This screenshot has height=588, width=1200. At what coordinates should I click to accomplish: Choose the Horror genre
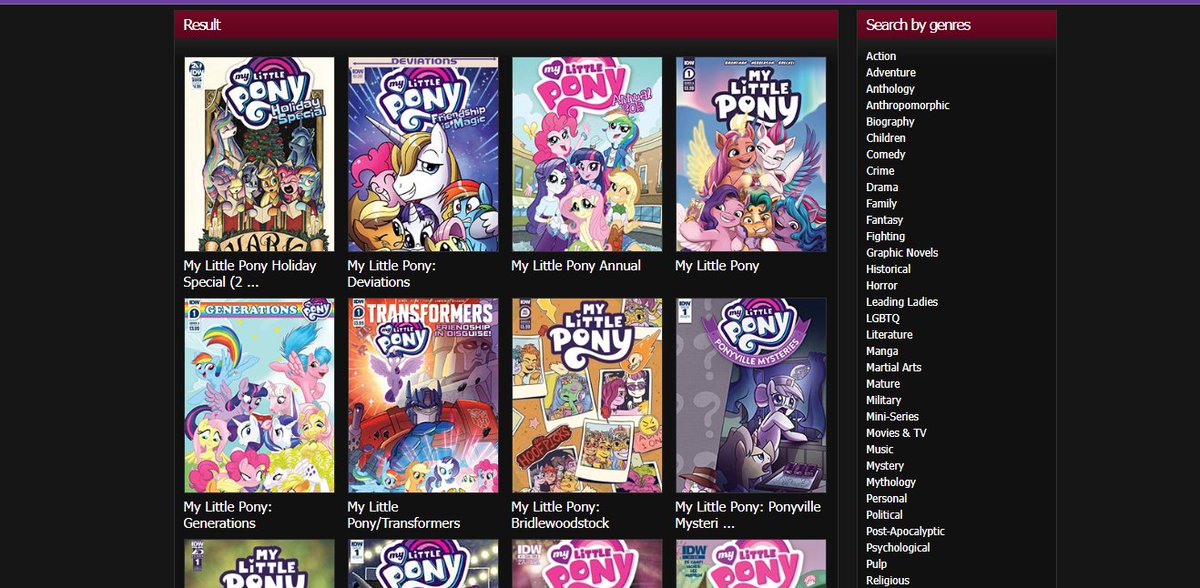click(x=882, y=286)
